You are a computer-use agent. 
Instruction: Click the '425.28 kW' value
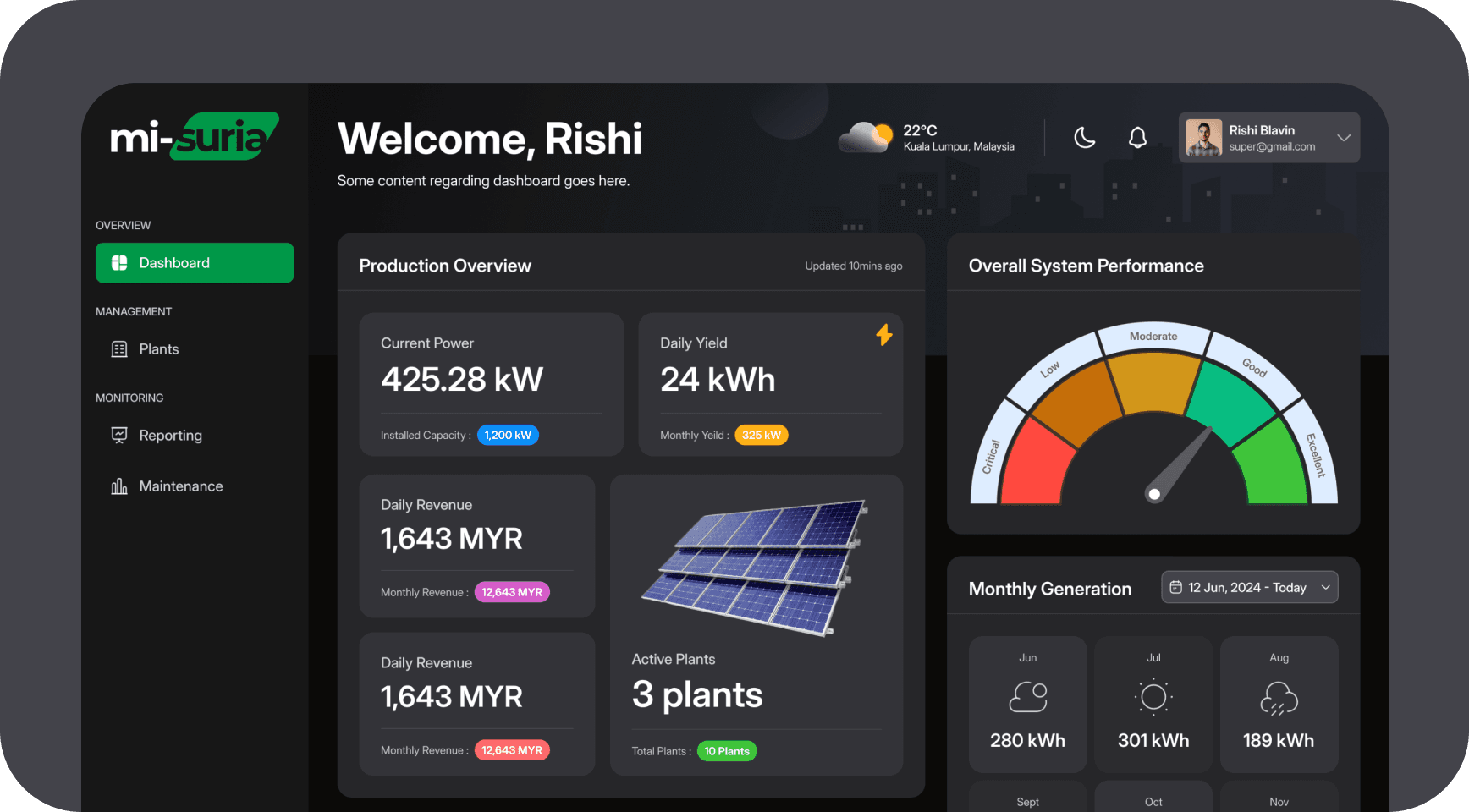tap(462, 379)
